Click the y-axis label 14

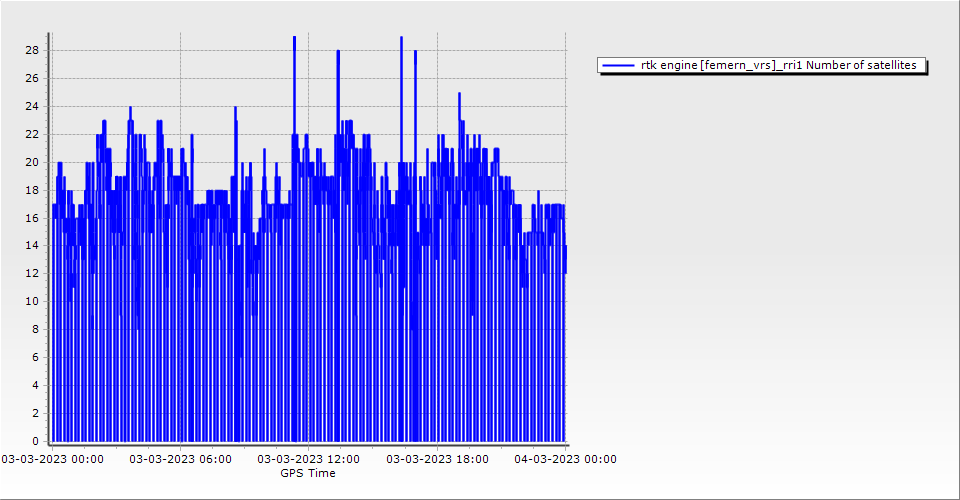pos(33,245)
